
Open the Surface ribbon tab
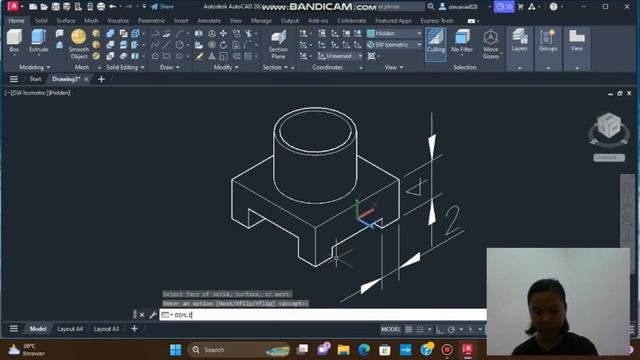[66, 20]
